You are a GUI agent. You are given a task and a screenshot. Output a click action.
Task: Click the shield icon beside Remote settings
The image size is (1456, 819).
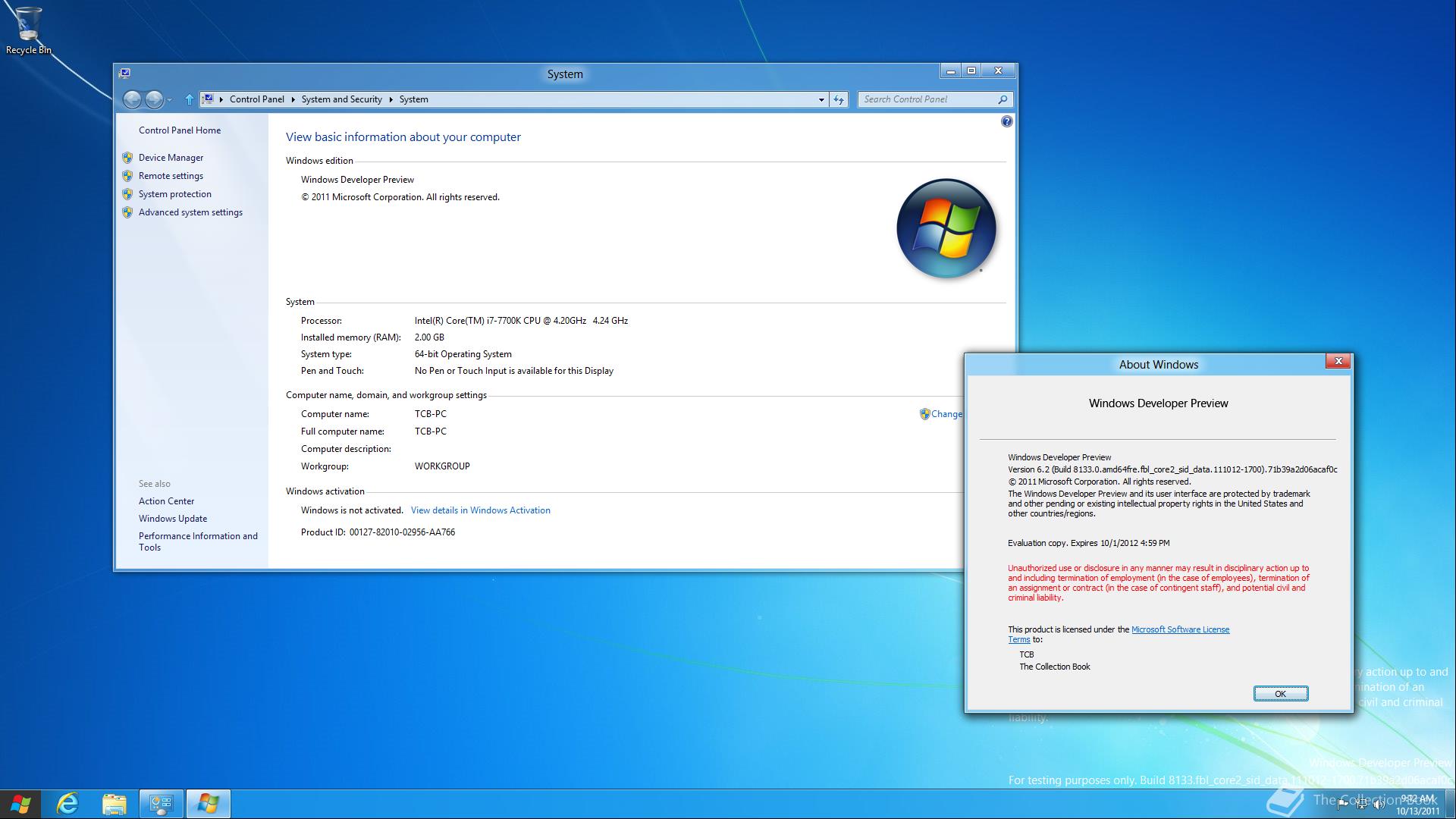(x=127, y=176)
